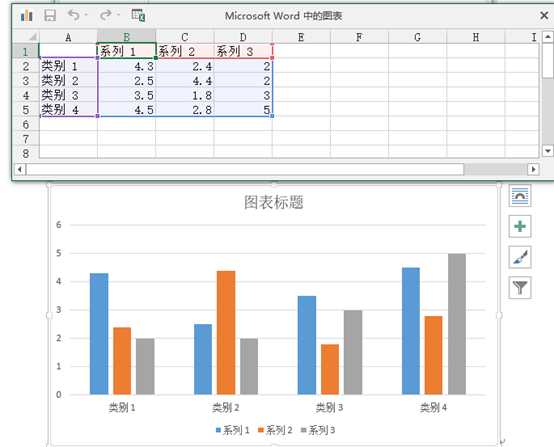Click the horizontal scrollbar right arrow

[534, 169]
